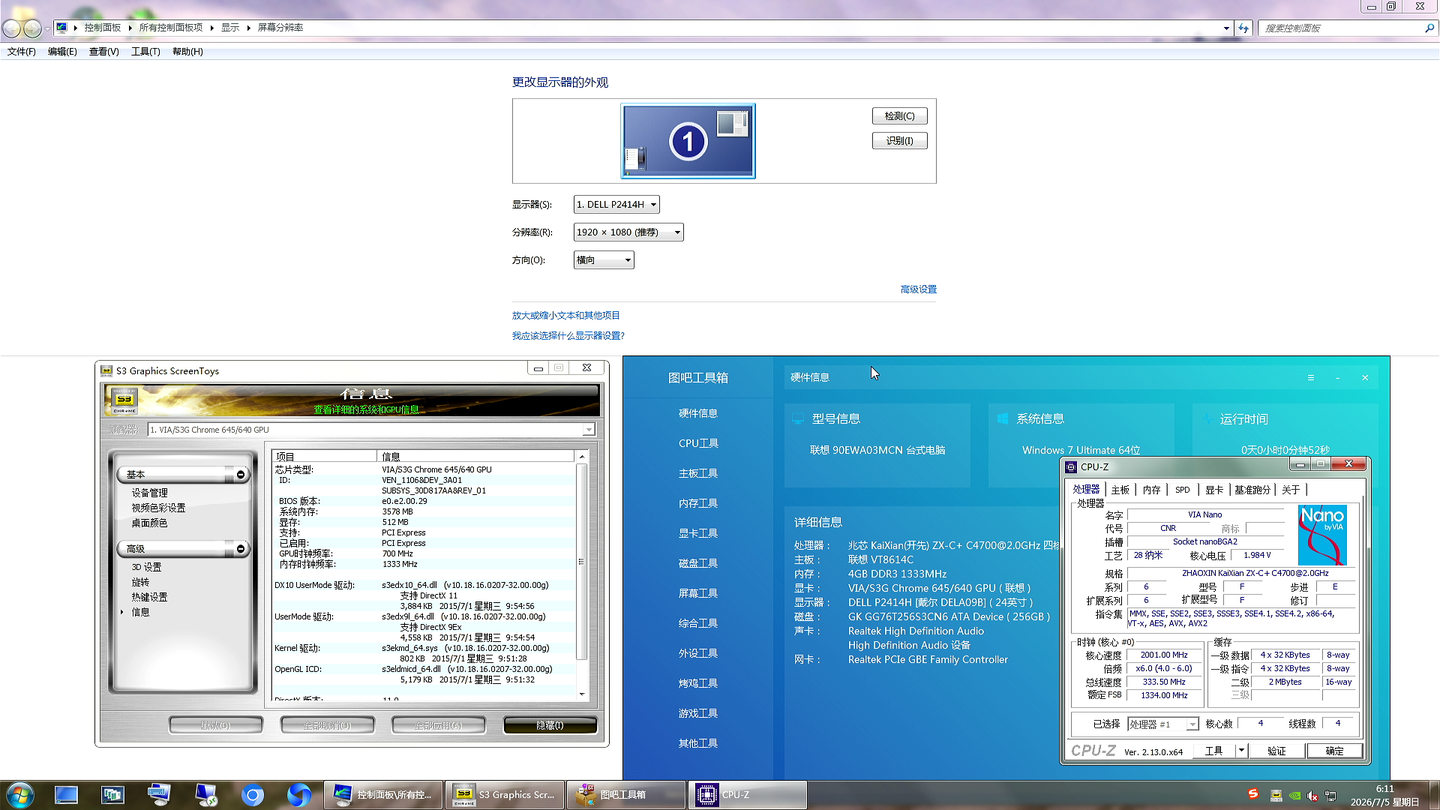Switch to the 内存 tab in CPU-Z

coord(1152,490)
